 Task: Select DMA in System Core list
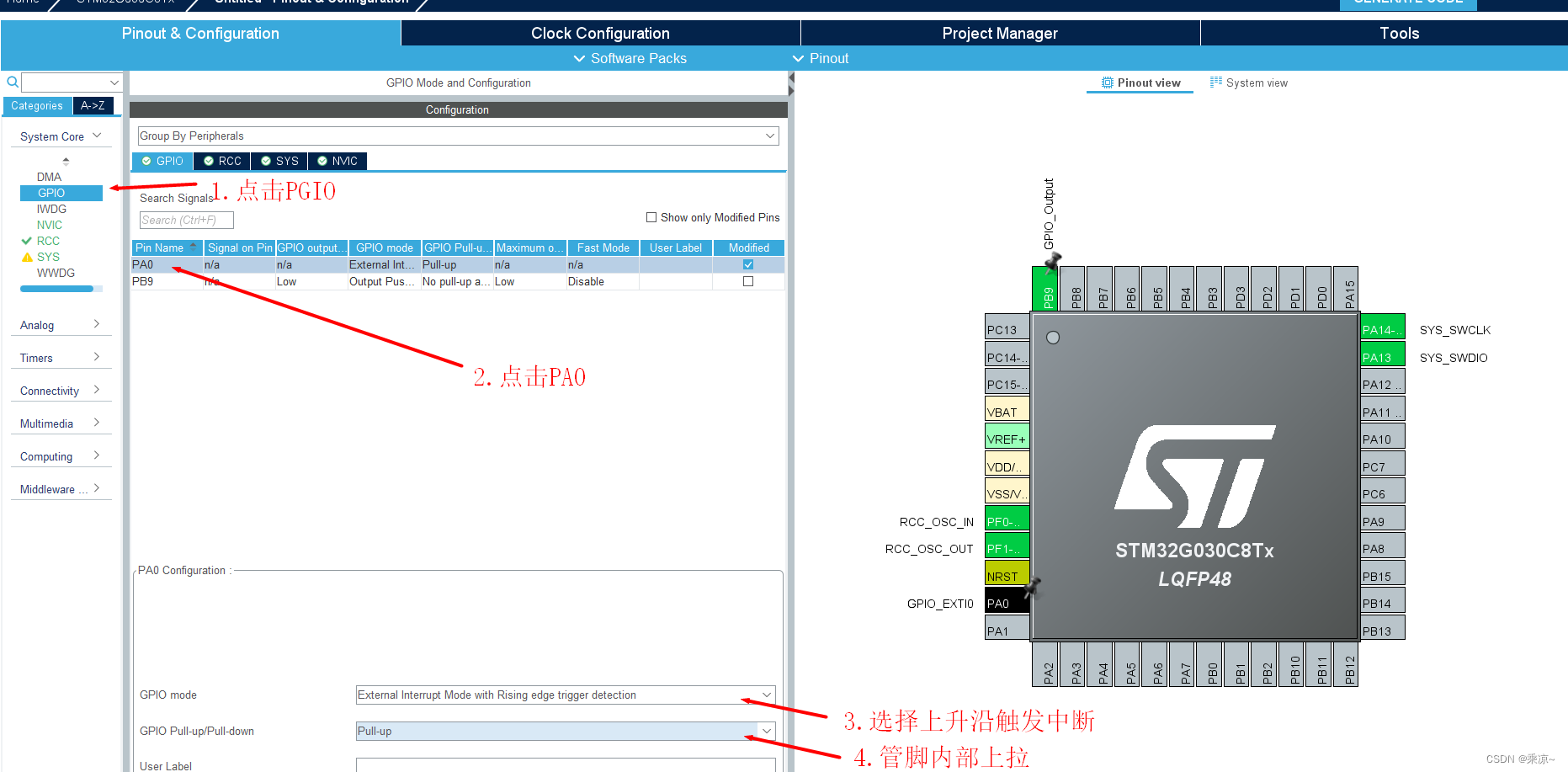49,177
